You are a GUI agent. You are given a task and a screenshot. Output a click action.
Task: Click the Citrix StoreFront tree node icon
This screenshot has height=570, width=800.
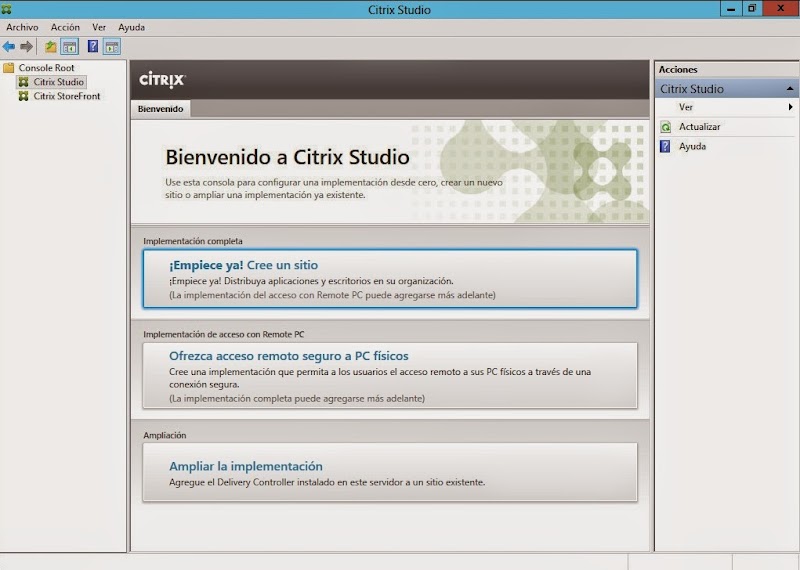23,96
